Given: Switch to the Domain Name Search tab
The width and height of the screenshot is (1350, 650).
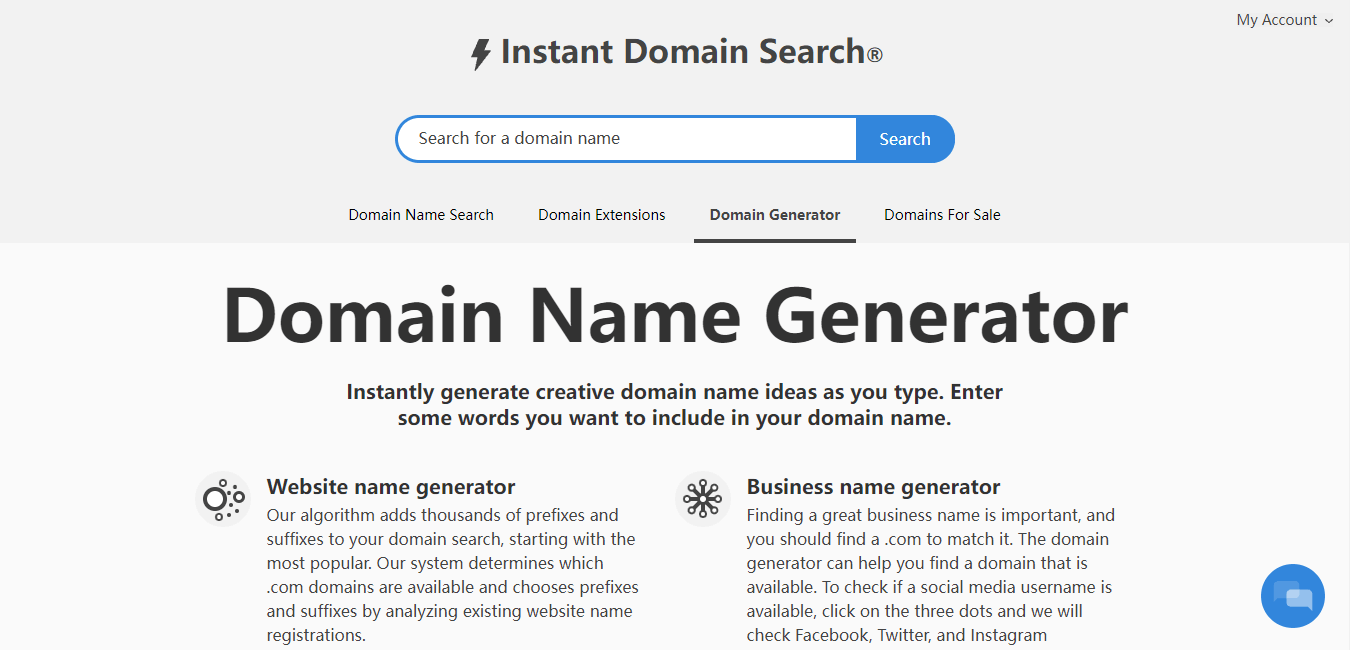Looking at the screenshot, I should pos(420,214).
